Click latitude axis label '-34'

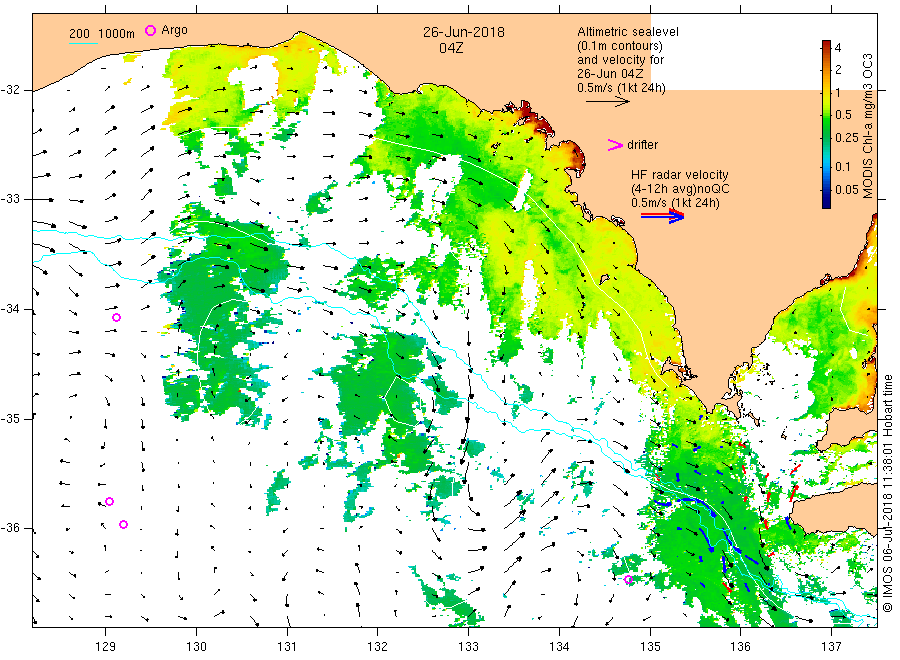[11, 309]
